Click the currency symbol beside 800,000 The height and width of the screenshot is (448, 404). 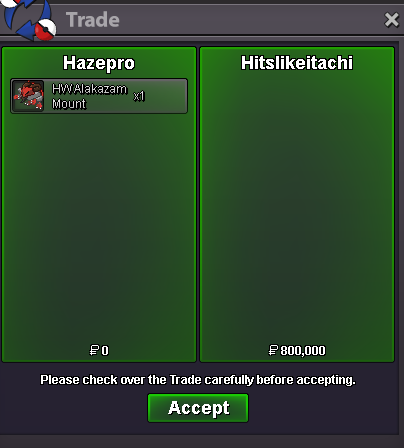click(x=273, y=350)
